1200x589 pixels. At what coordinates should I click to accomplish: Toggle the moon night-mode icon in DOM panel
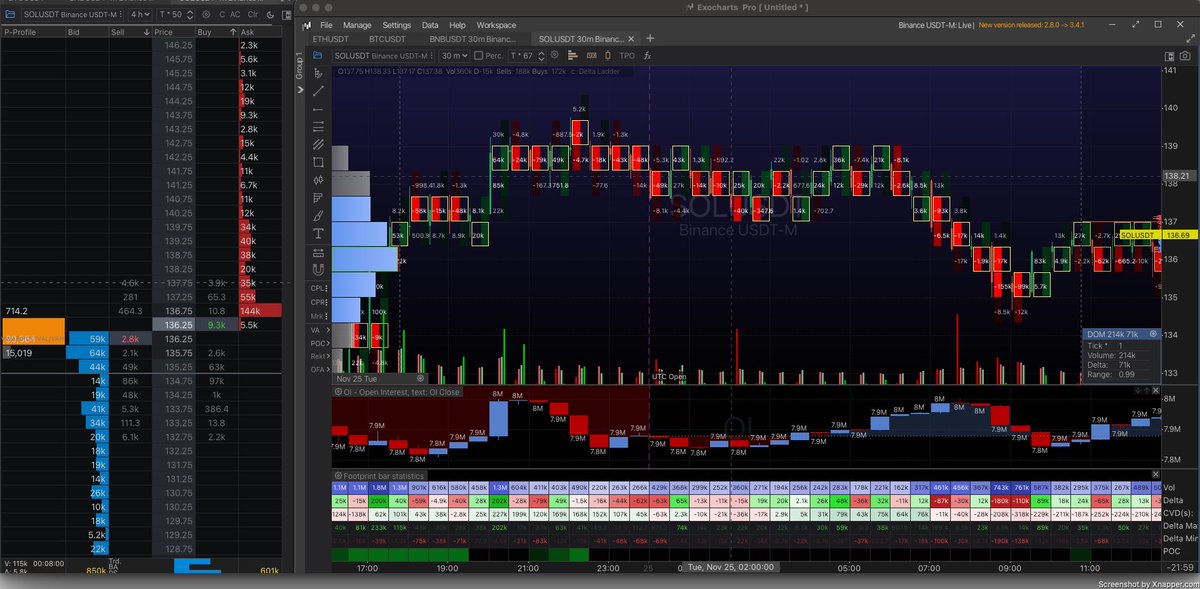pyautogui.click(x=270, y=15)
